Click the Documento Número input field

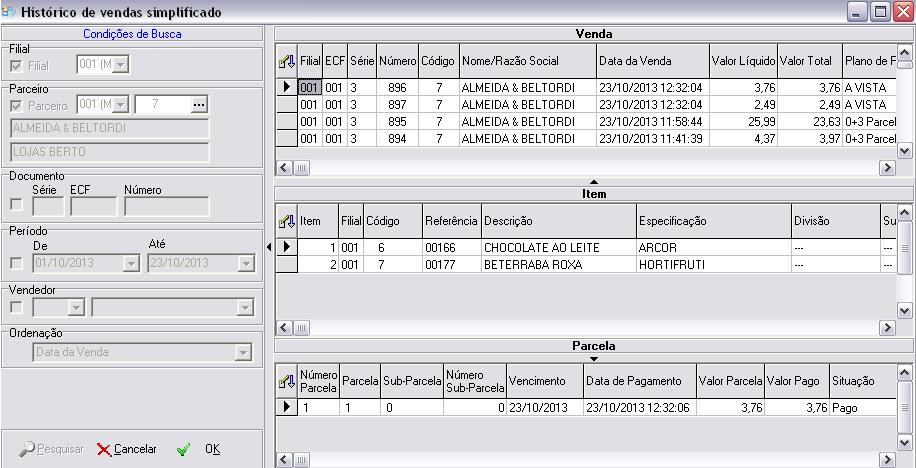click(166, 206)
